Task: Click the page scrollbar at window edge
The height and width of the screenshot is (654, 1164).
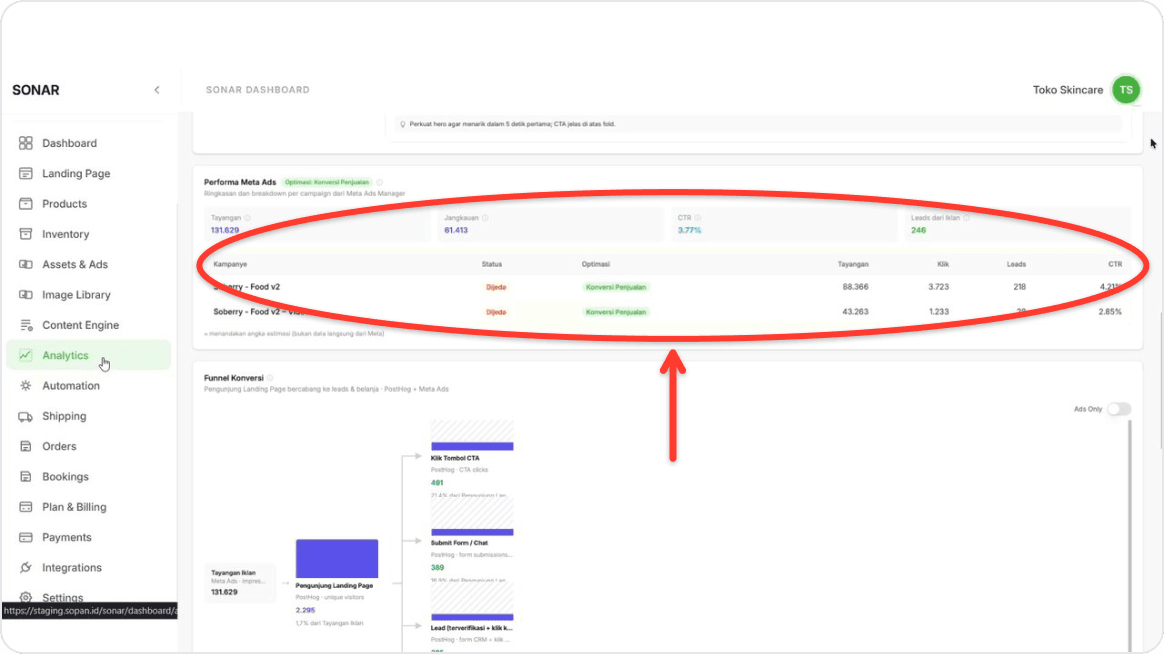Action: (1160, 380)
